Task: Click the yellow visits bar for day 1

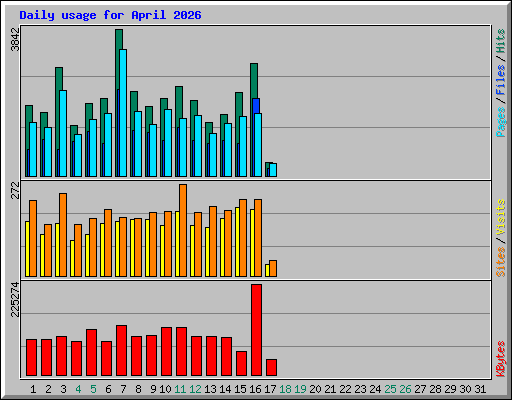Action: point(27,249)
